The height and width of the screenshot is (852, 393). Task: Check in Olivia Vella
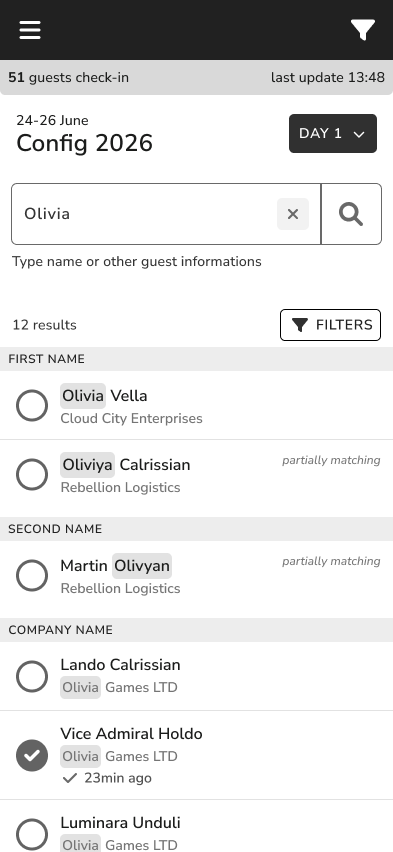point(32,405)
